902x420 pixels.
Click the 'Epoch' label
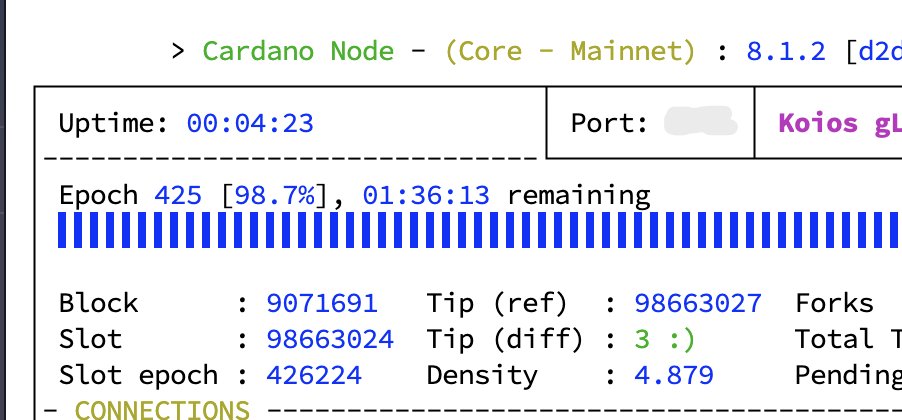(98, 196)
